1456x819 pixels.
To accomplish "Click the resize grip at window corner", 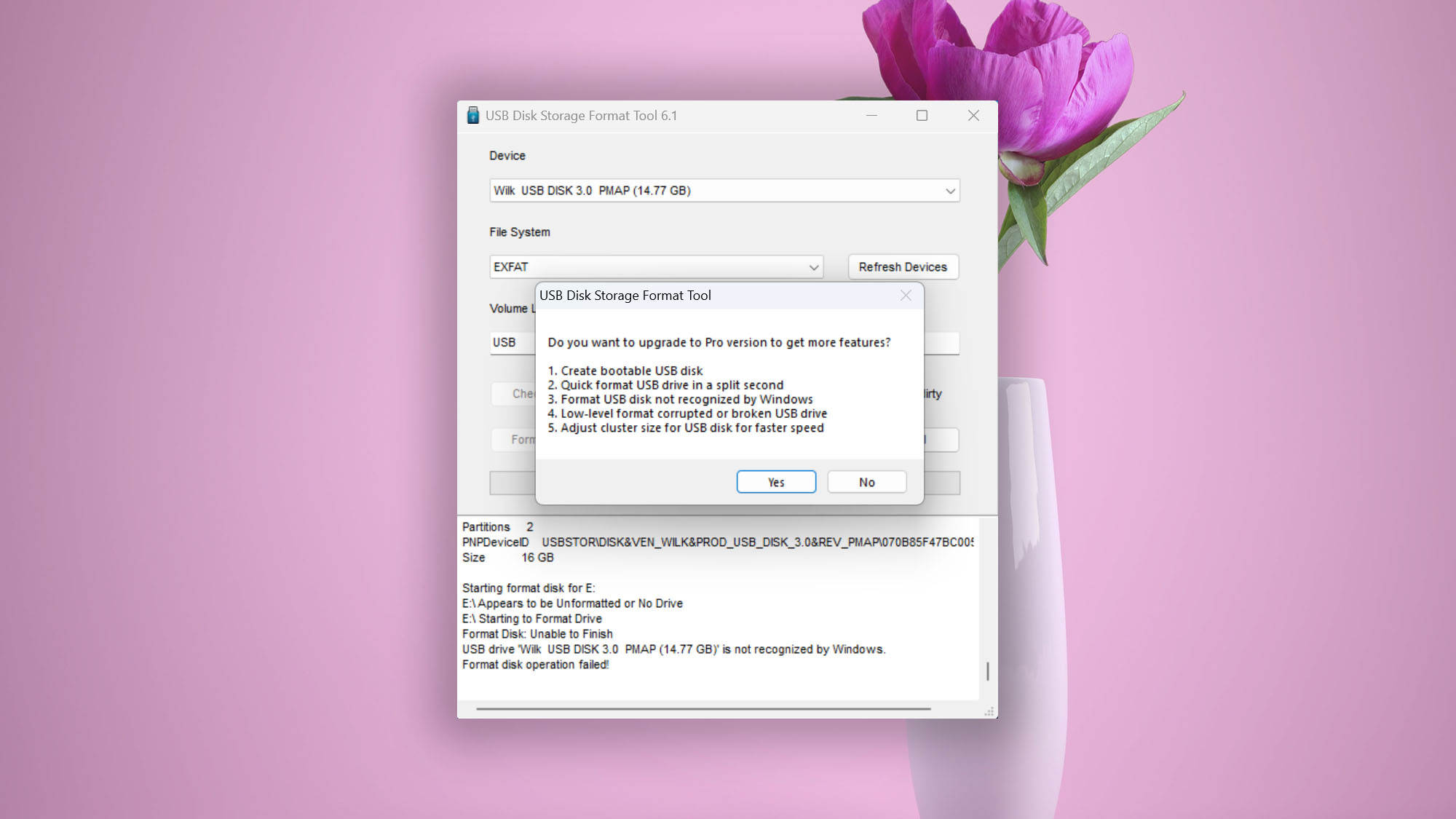I will 989,711.
